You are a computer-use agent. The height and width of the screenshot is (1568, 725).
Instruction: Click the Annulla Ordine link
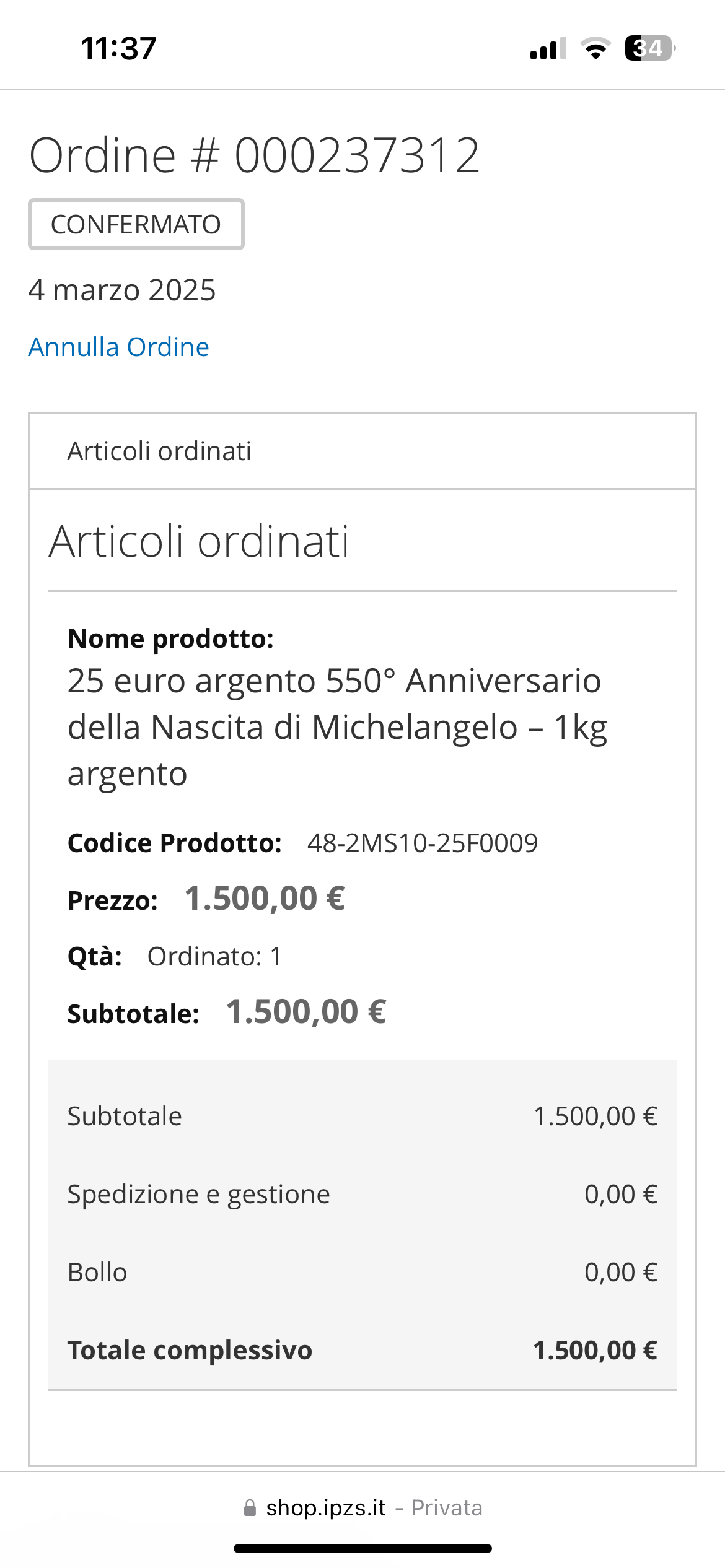(118, 347)
